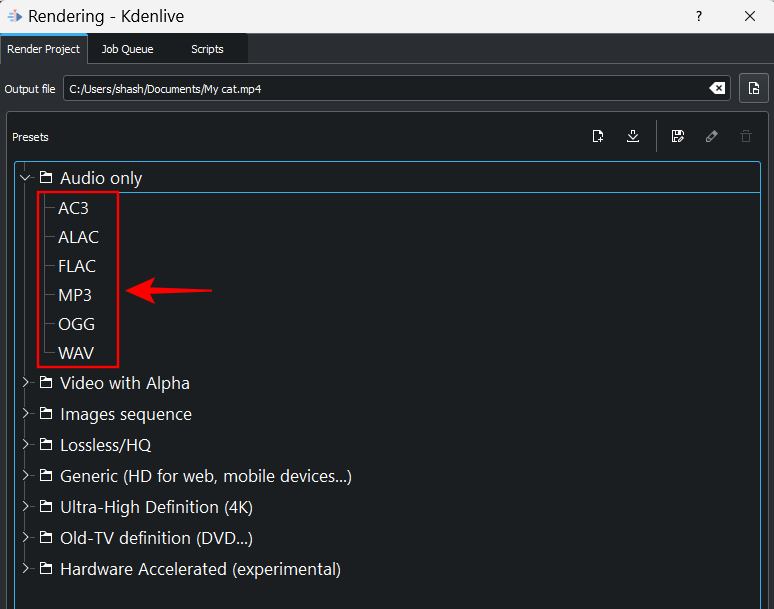
Task: Select the MP3 audio preset
Action: [75, 295]
